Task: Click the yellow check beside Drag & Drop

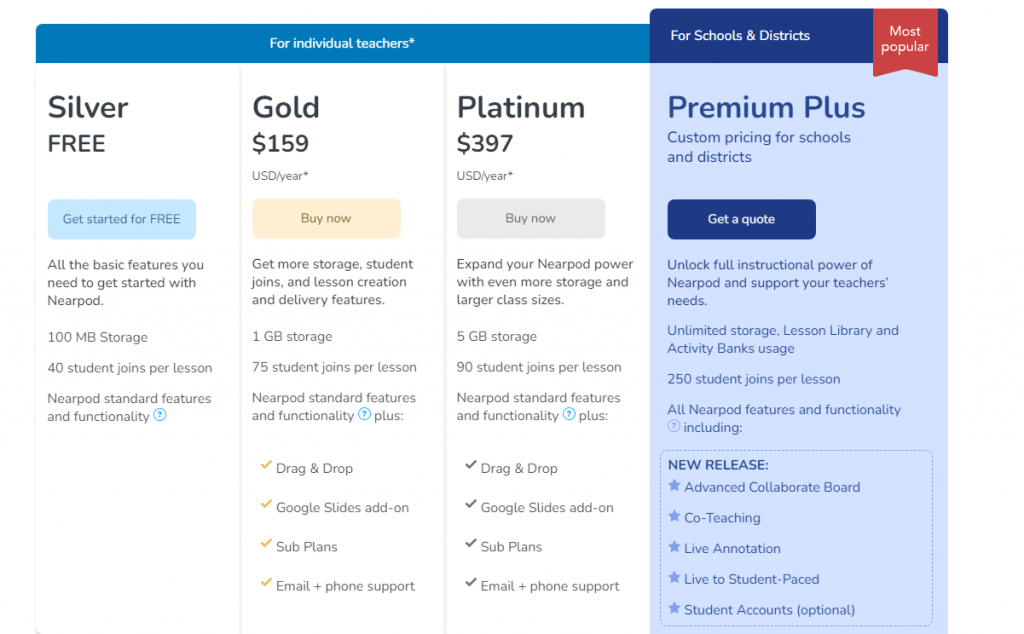Action: [264, 468]
